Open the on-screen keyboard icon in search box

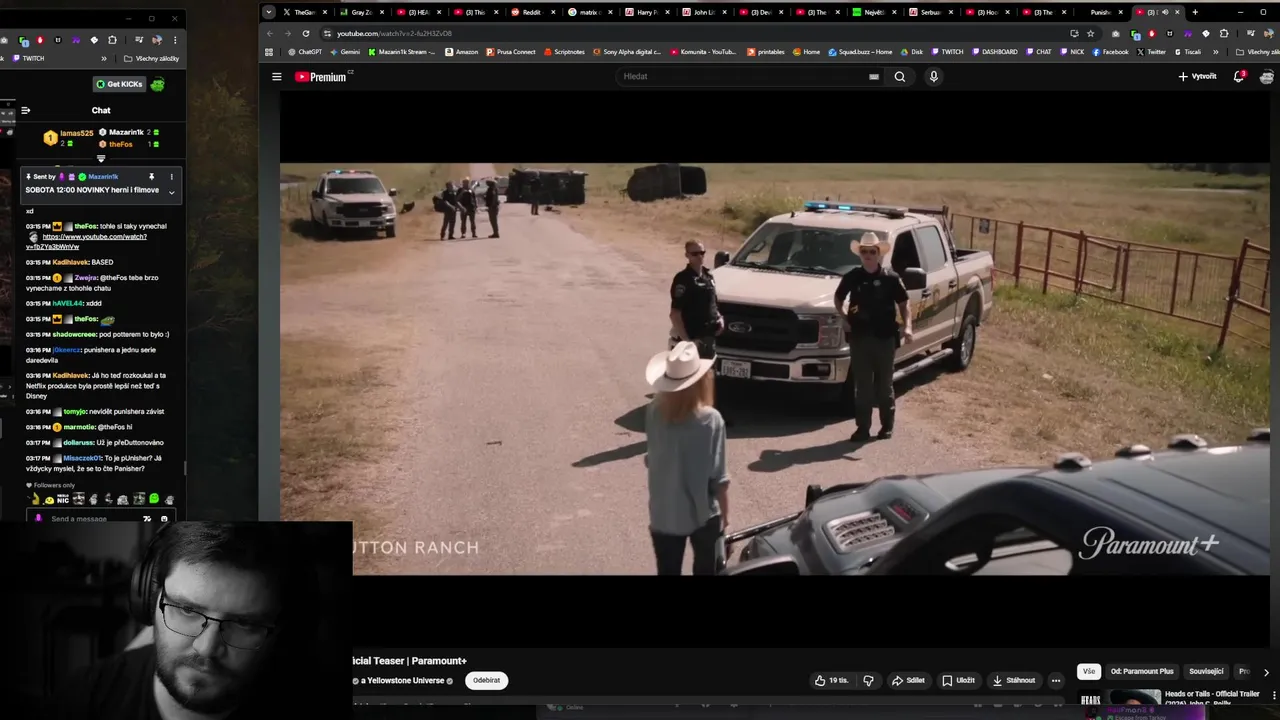click(x=874, y=77)
